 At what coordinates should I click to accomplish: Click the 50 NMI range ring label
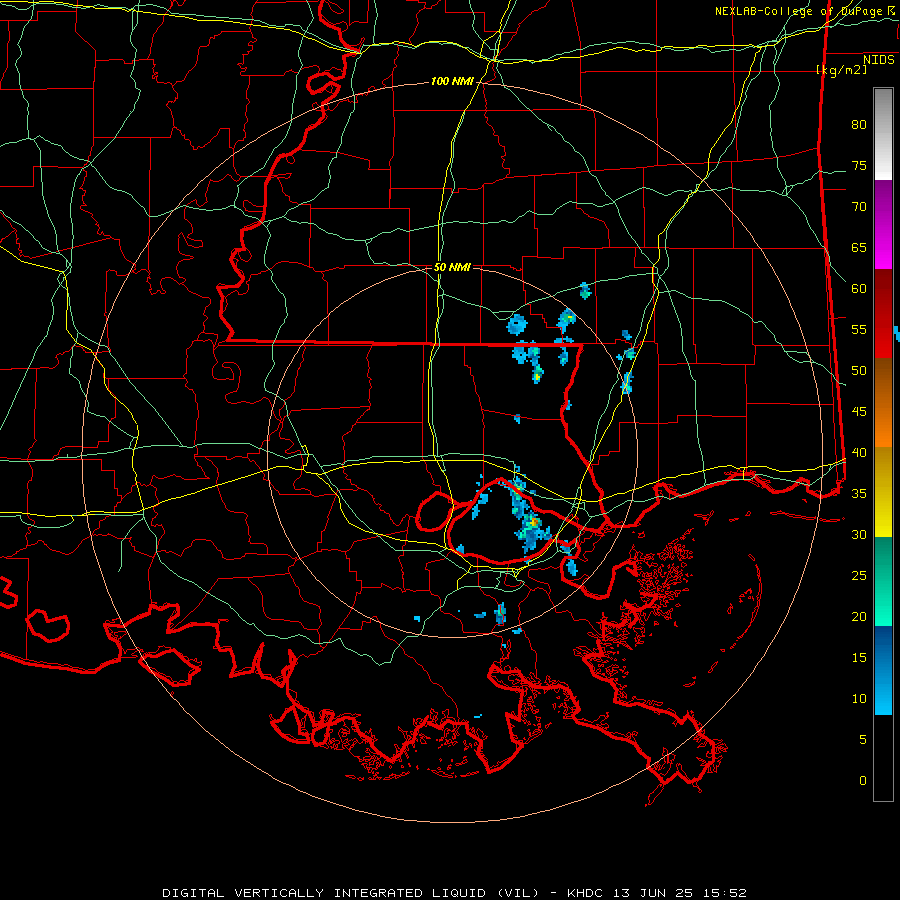[x=452, y=267]
